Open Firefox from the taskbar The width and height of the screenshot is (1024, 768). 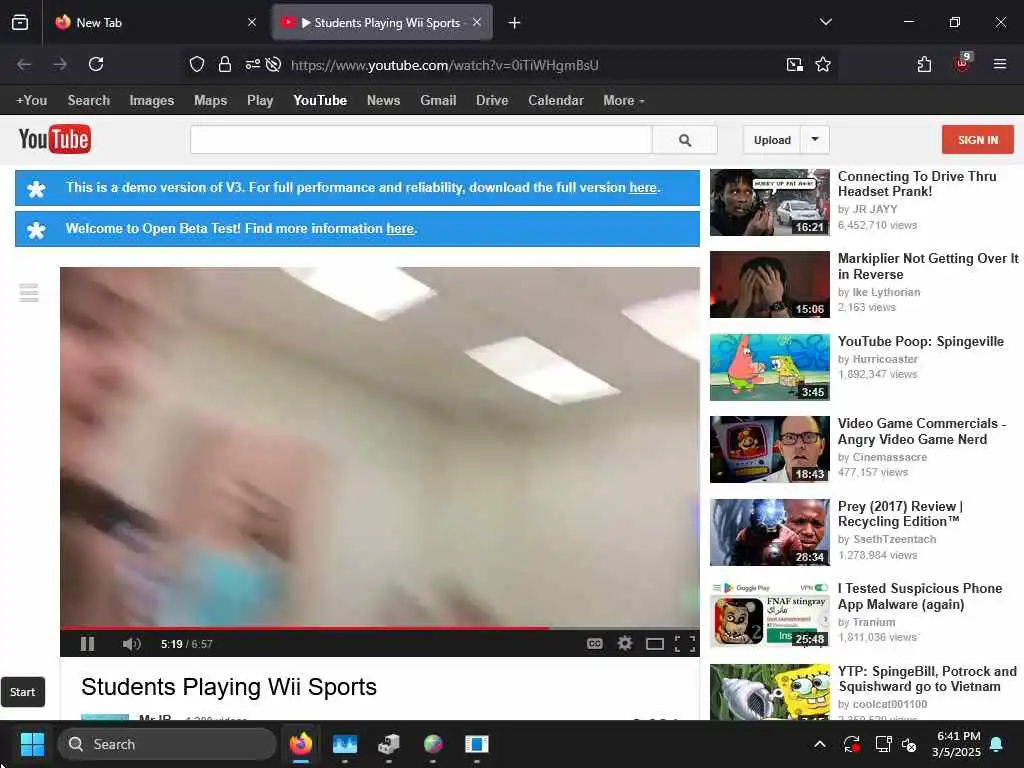coord(300,744)
